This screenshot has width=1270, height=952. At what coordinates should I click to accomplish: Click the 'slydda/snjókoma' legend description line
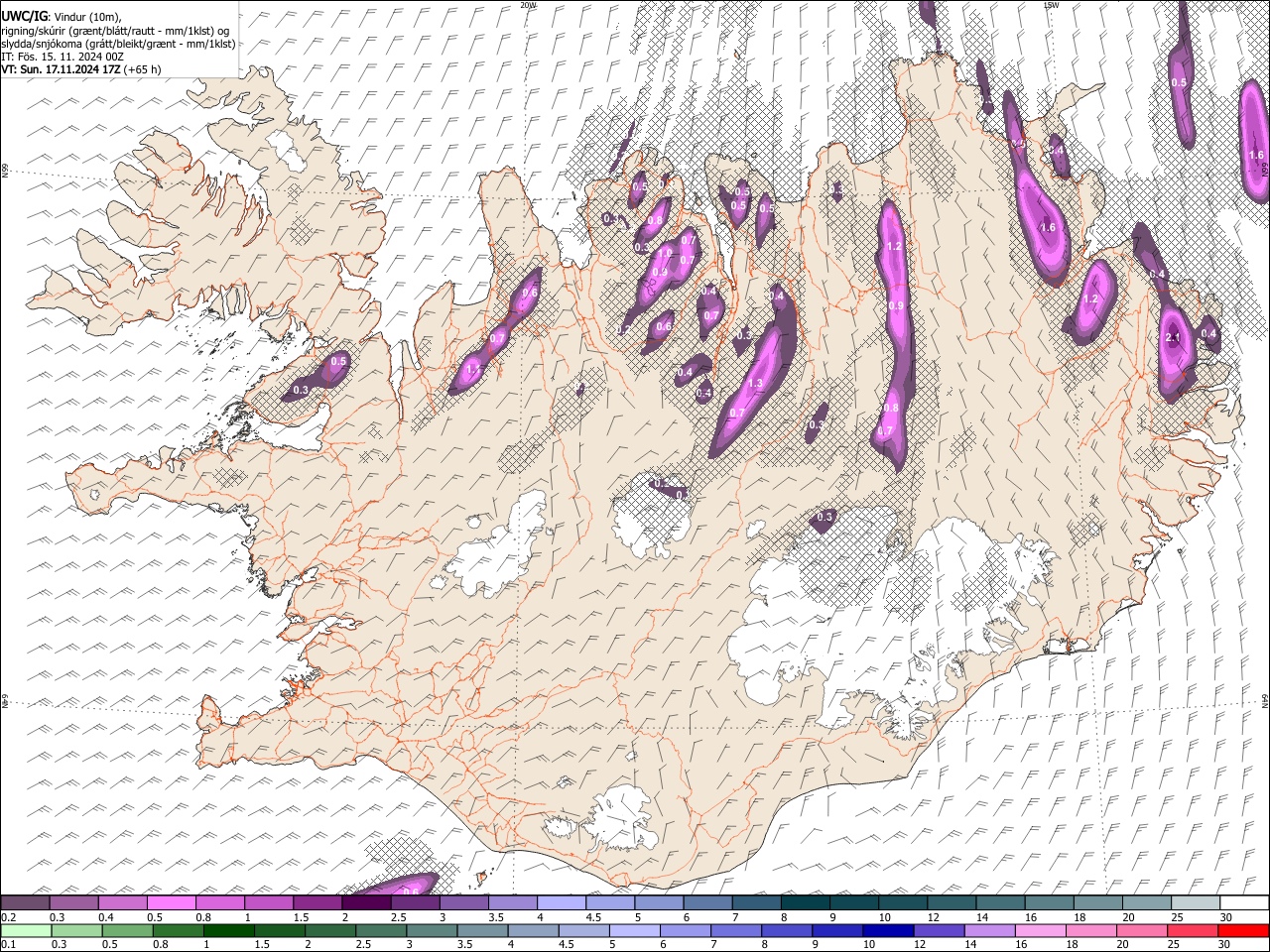pyautogui.click(x=118, y=44)
